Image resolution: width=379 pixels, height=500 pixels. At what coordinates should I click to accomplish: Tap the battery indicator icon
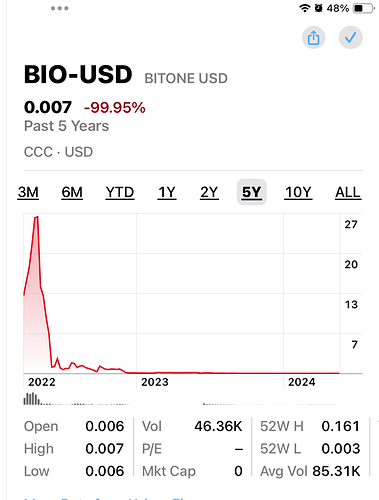[x=364, y=8]
